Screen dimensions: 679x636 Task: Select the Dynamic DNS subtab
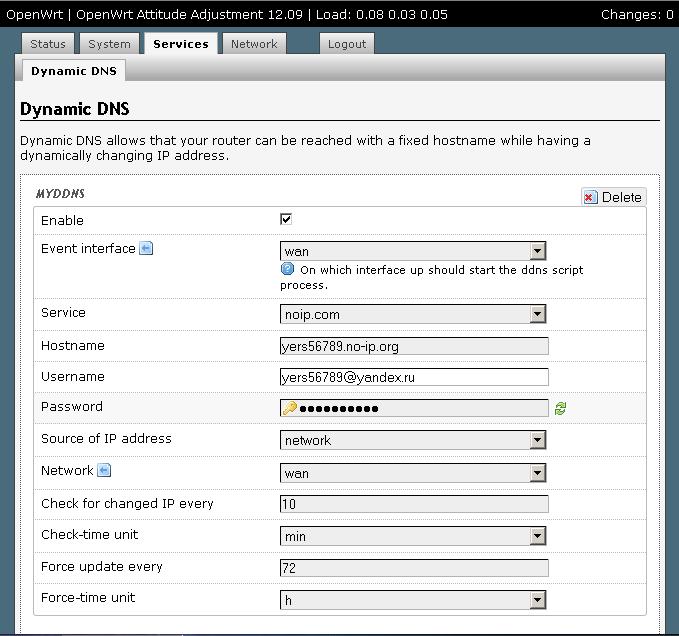74,71
